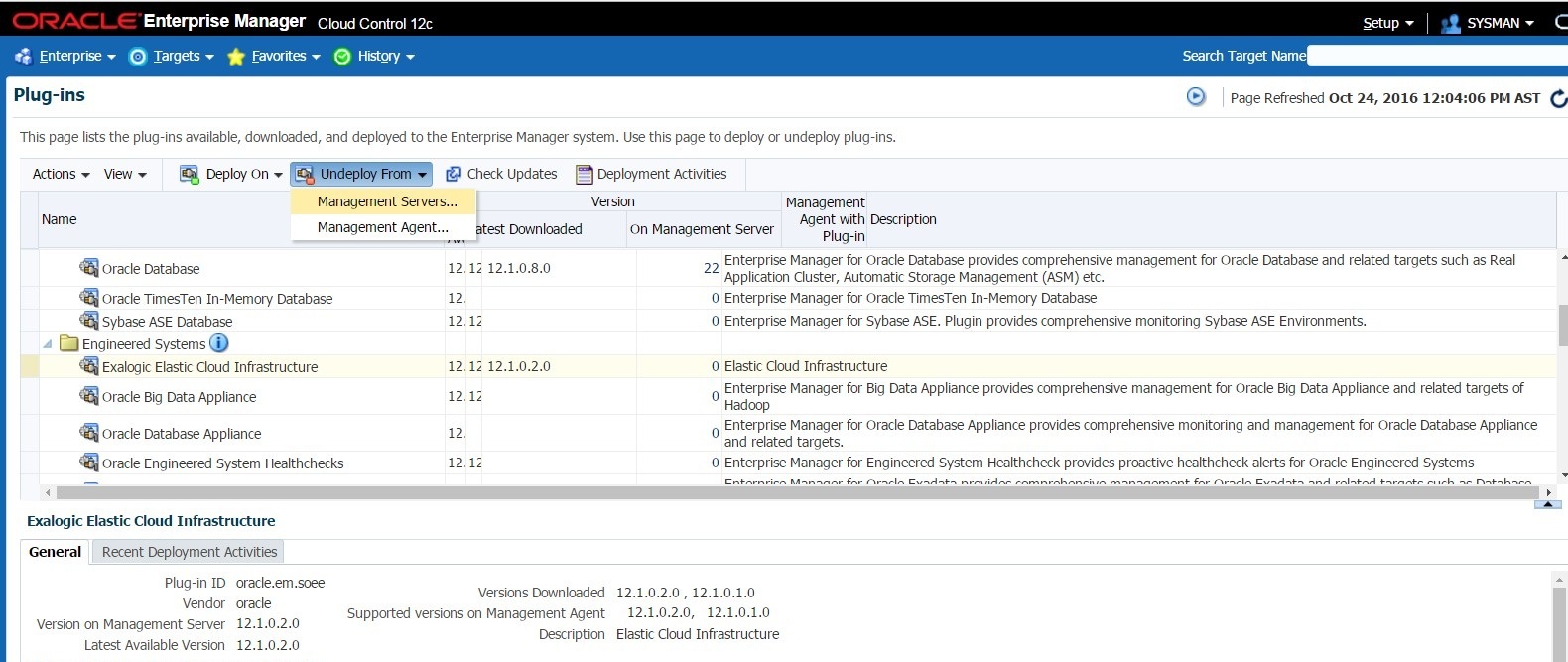
Task: Collapse the details pane splitter arrow
Action: pyautogui.click(x=1547, y=505)
